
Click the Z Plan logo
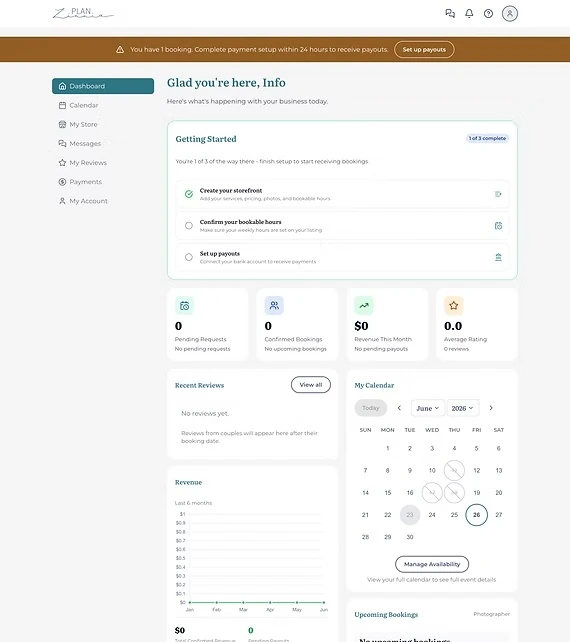click(83, 14)
